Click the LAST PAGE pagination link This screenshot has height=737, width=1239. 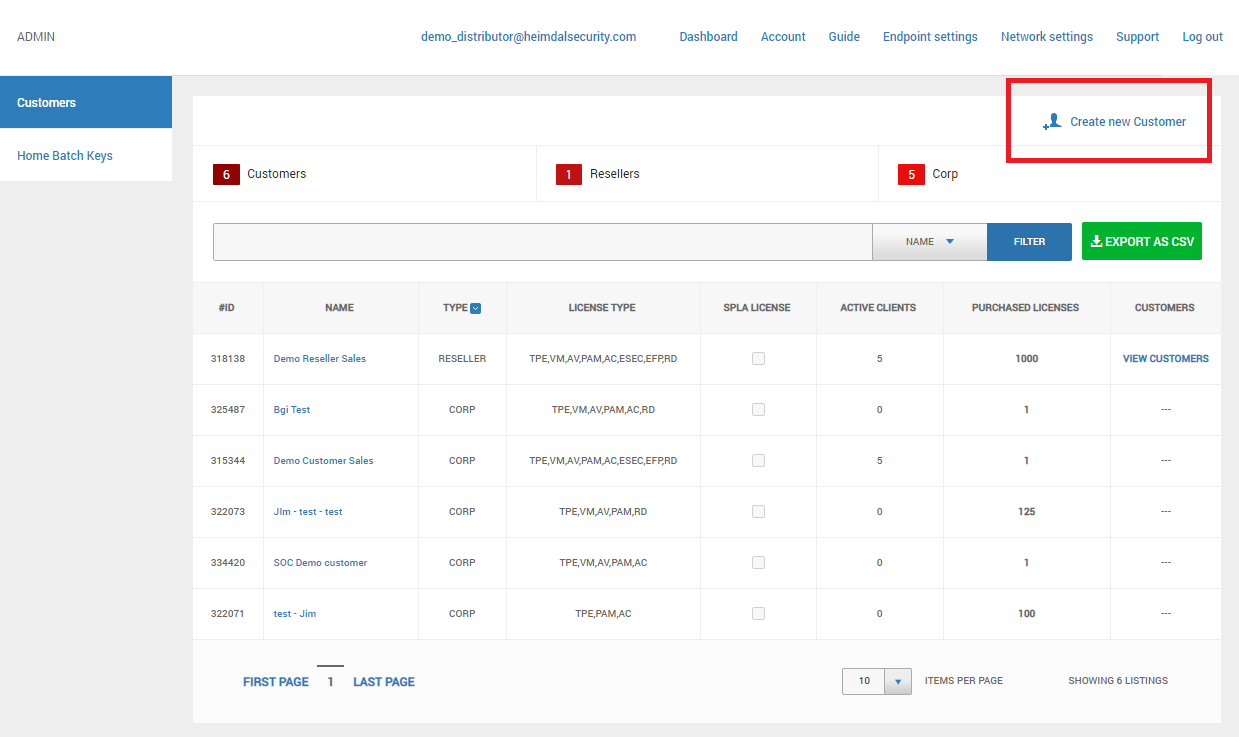click(x=384, y=682)
